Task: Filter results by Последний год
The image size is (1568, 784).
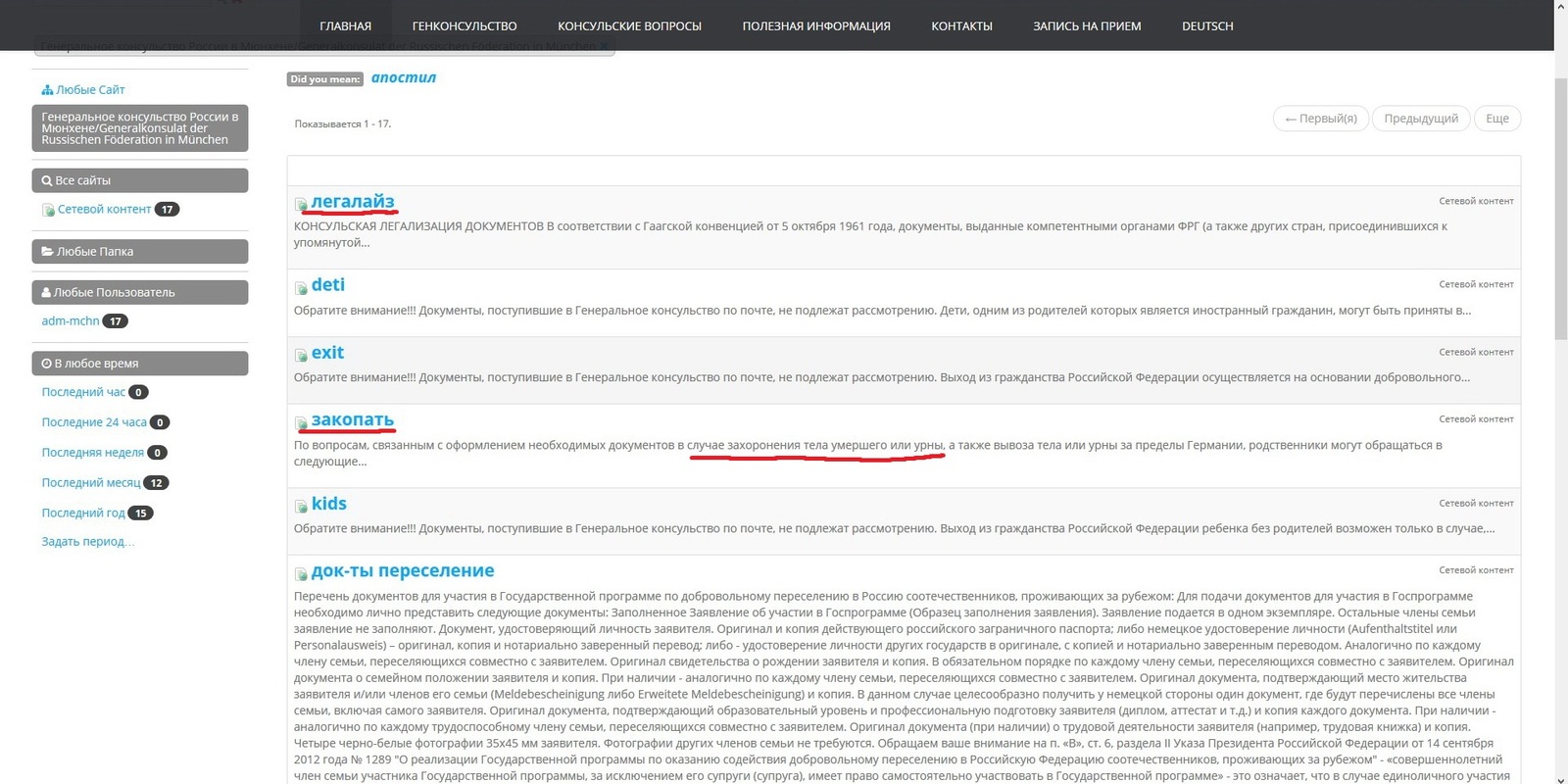Action: 83,513
